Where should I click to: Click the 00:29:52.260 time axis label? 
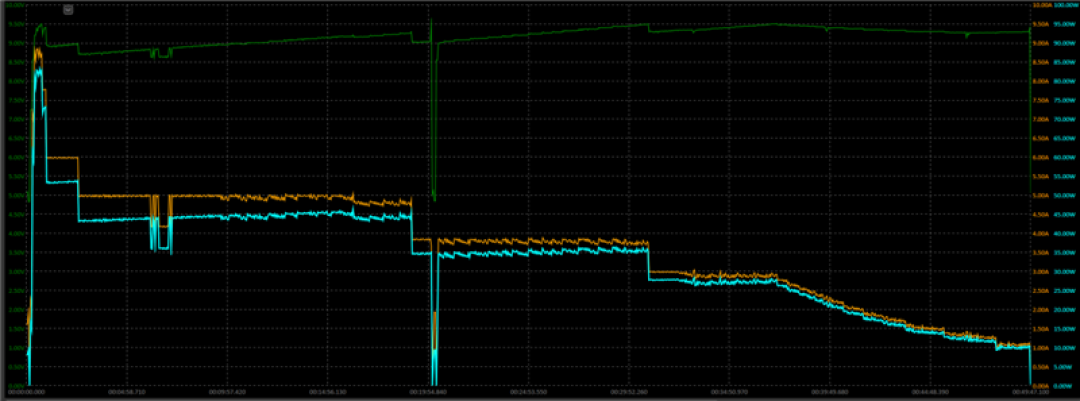pyautogui.click(x=629, y=391)
